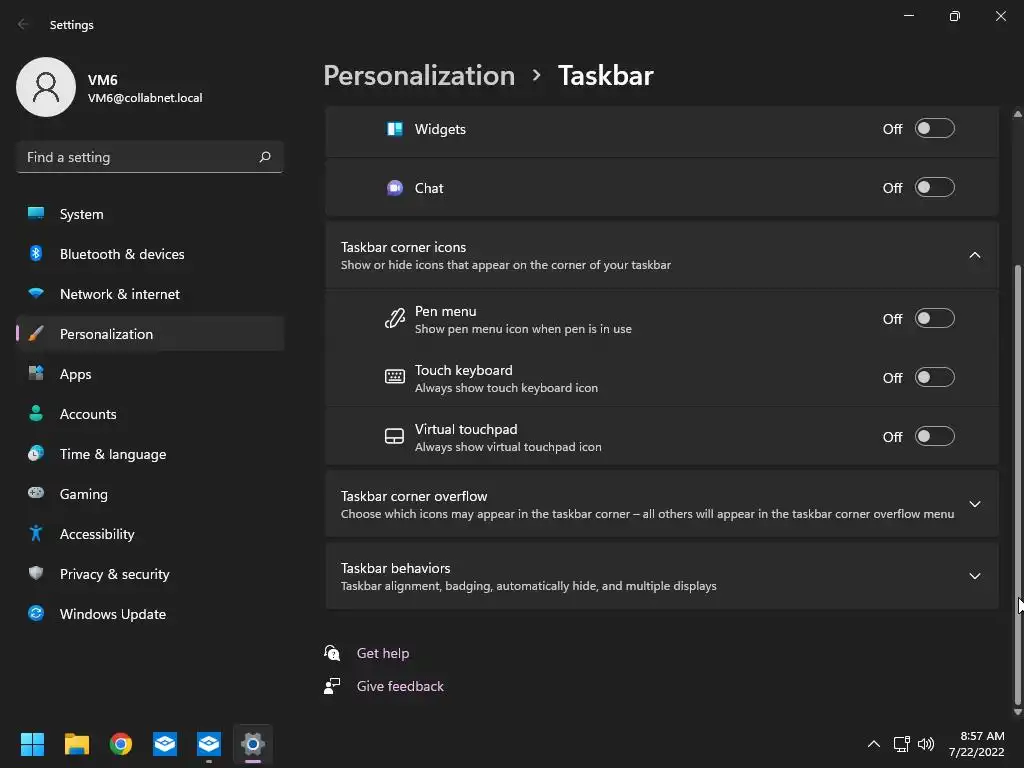Turn on the Widgets toggle
Image resolution: width=1024 pixels, height=768 pixels.
point(935,129)
